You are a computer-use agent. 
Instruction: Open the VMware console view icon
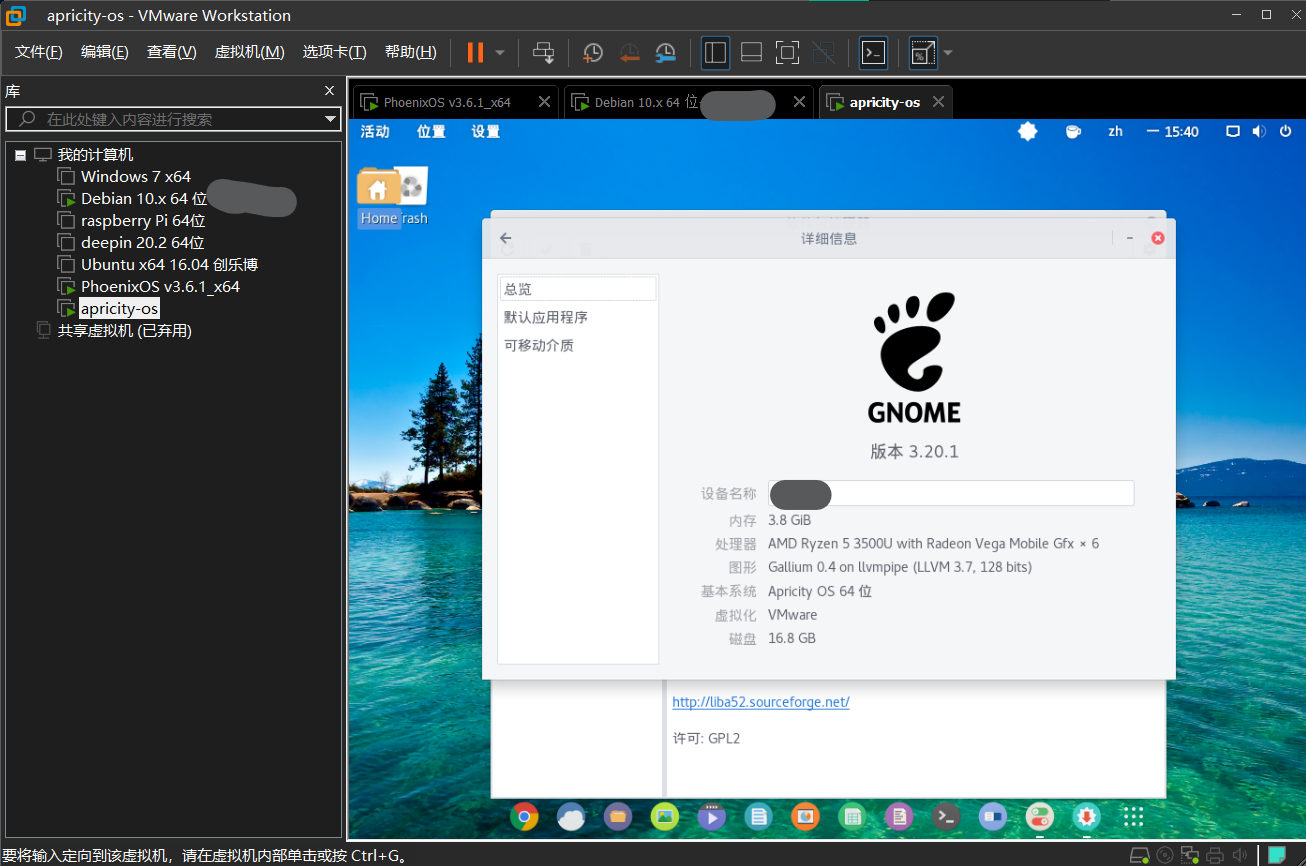tap(873, 53)
